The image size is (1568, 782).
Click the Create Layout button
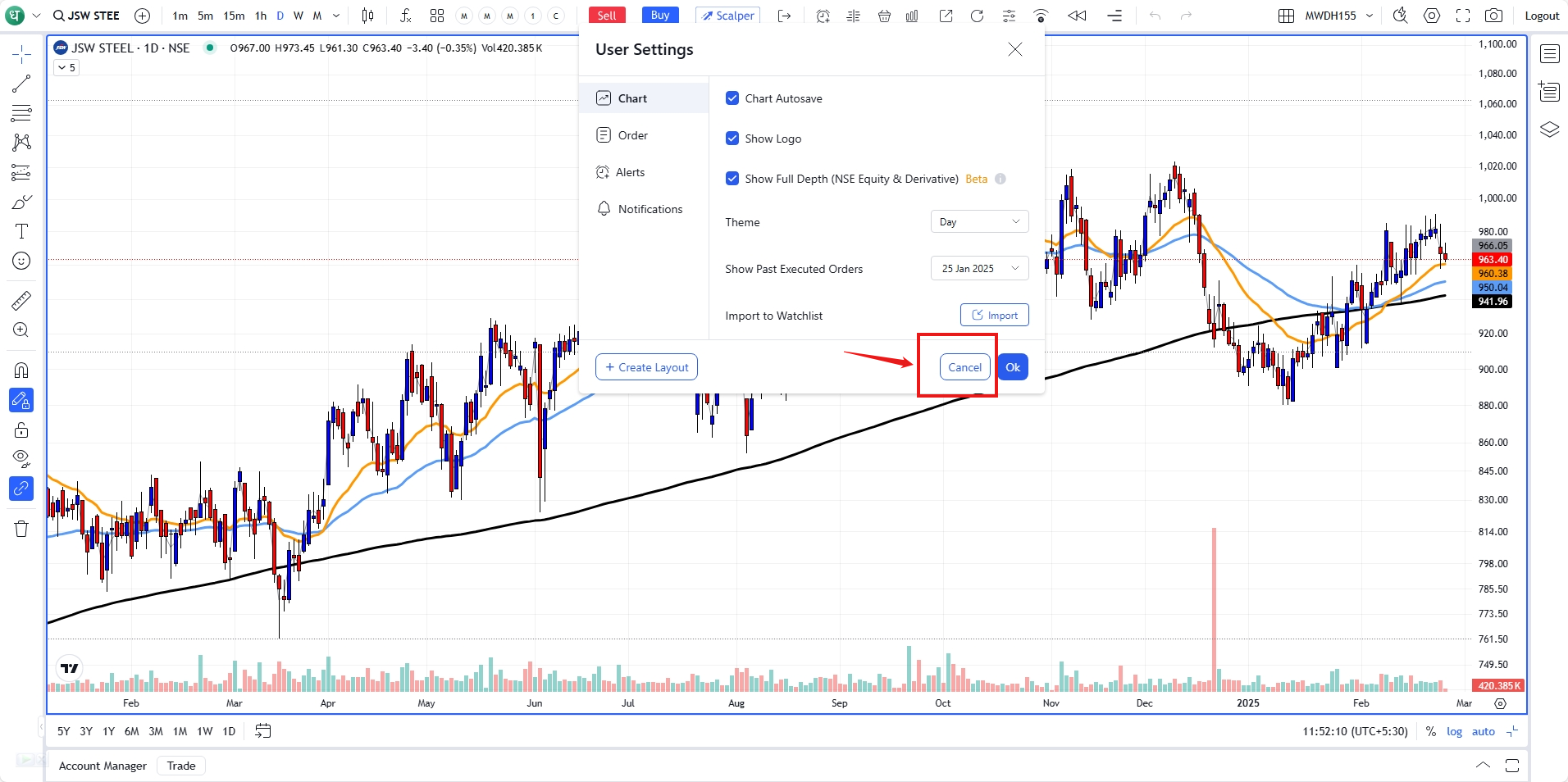[646, 367]
